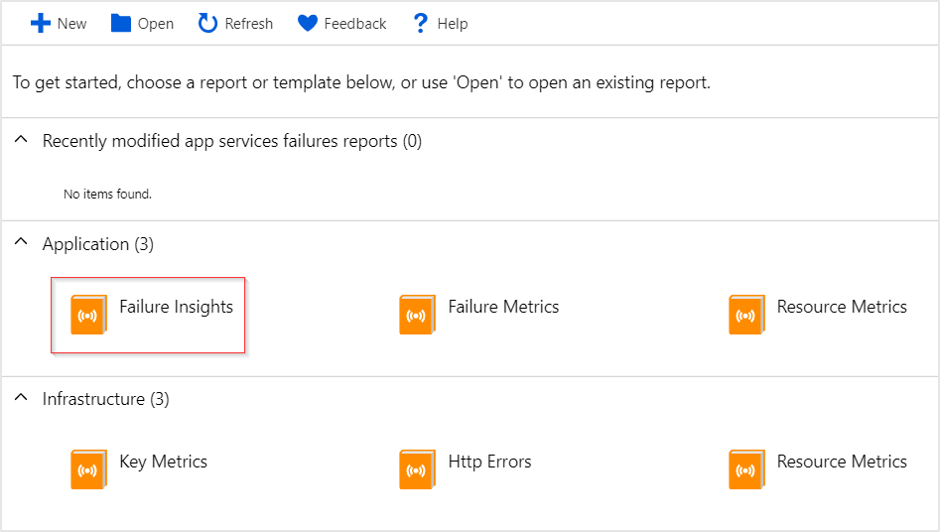Viewport: 940px width, 532px height.
Task: Collapse the Application section chevron
Action: [x=21, y=242]
